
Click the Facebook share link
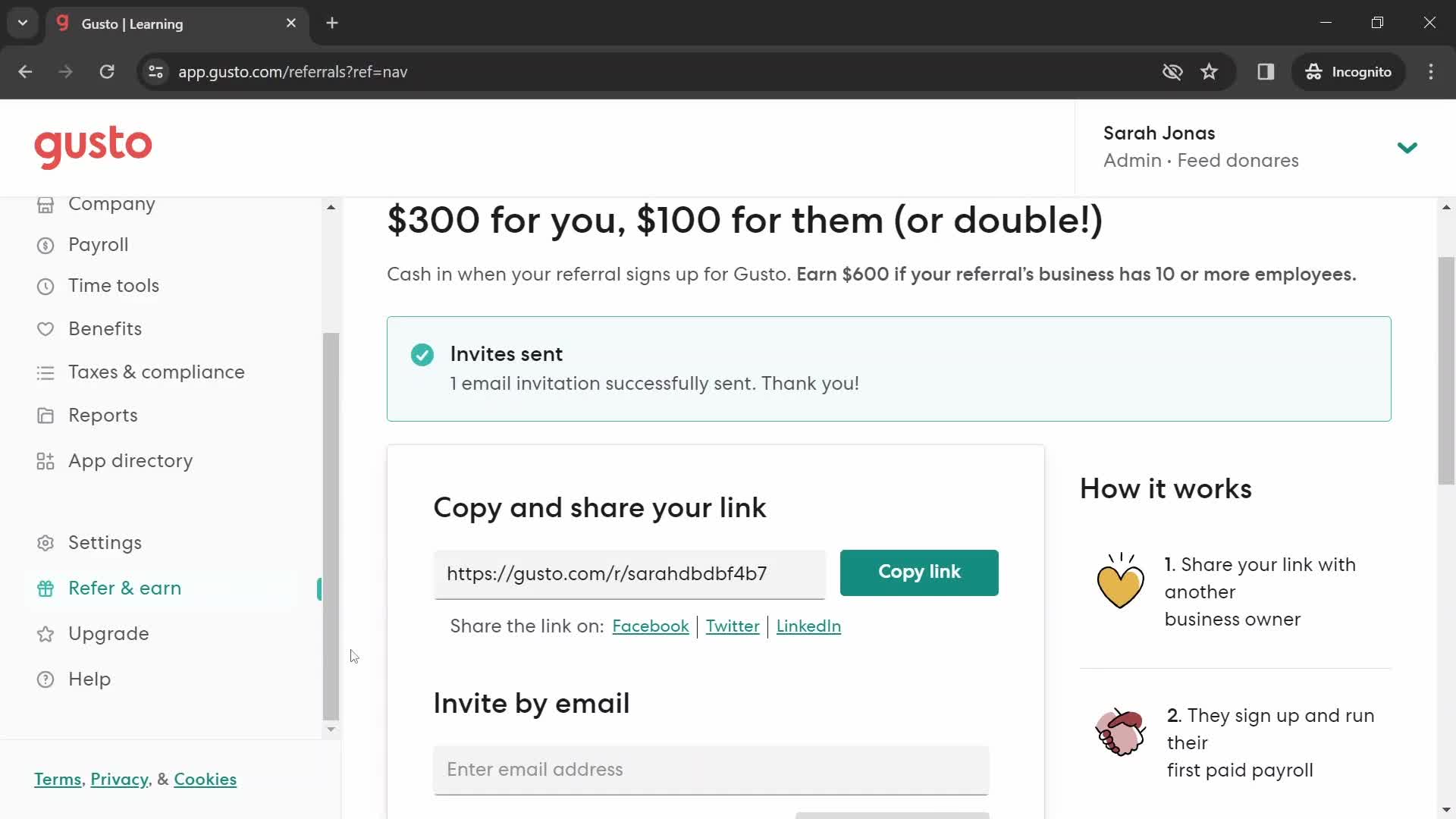pos(650,626)
